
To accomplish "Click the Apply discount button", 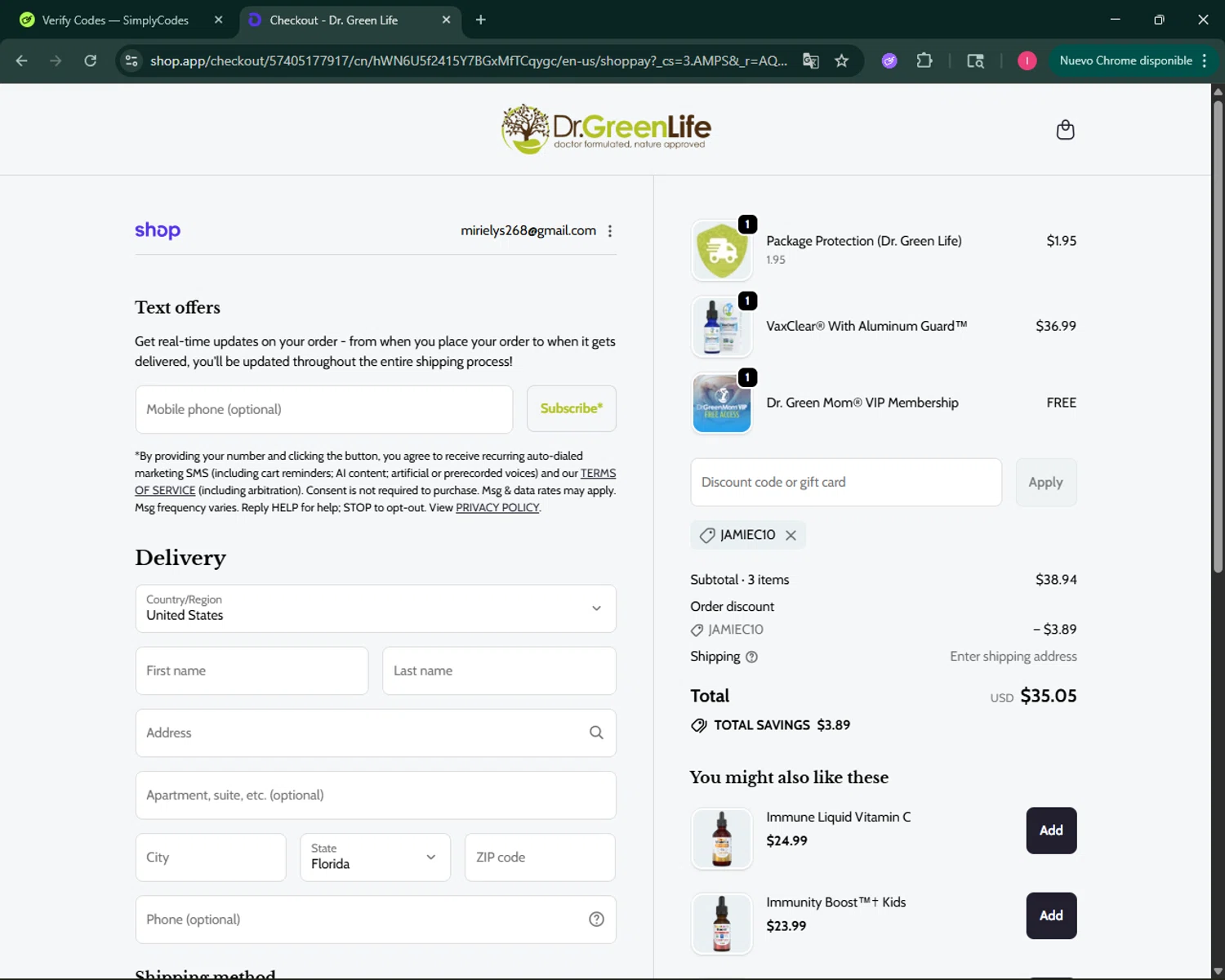I will [x=1046, y=483].
